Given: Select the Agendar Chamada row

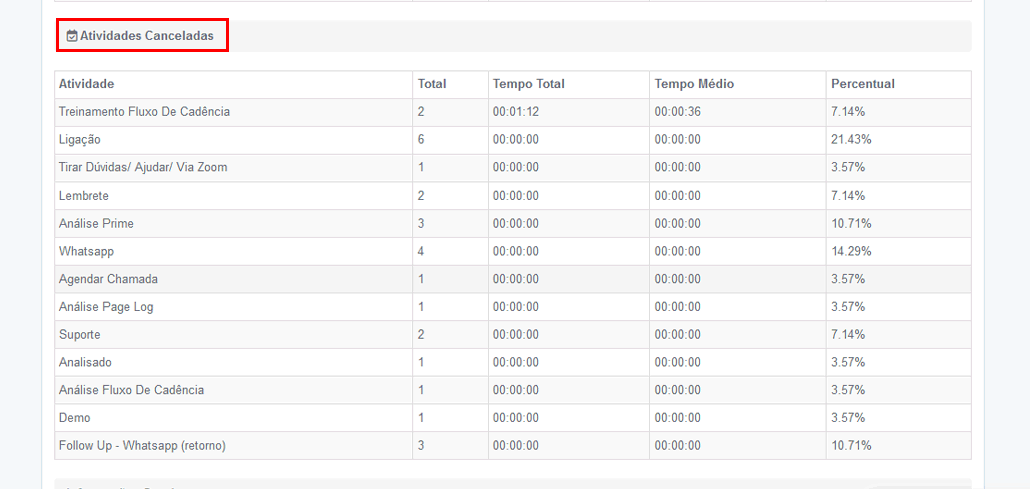Looking at the screenshot, I should point(513,279).
